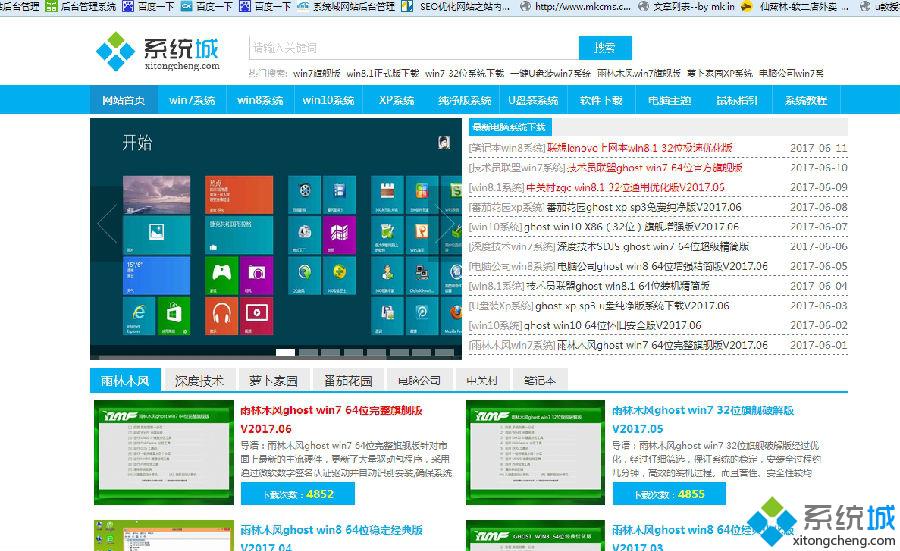
Task: Open the XP系统 navigation item
Action: 397,100
